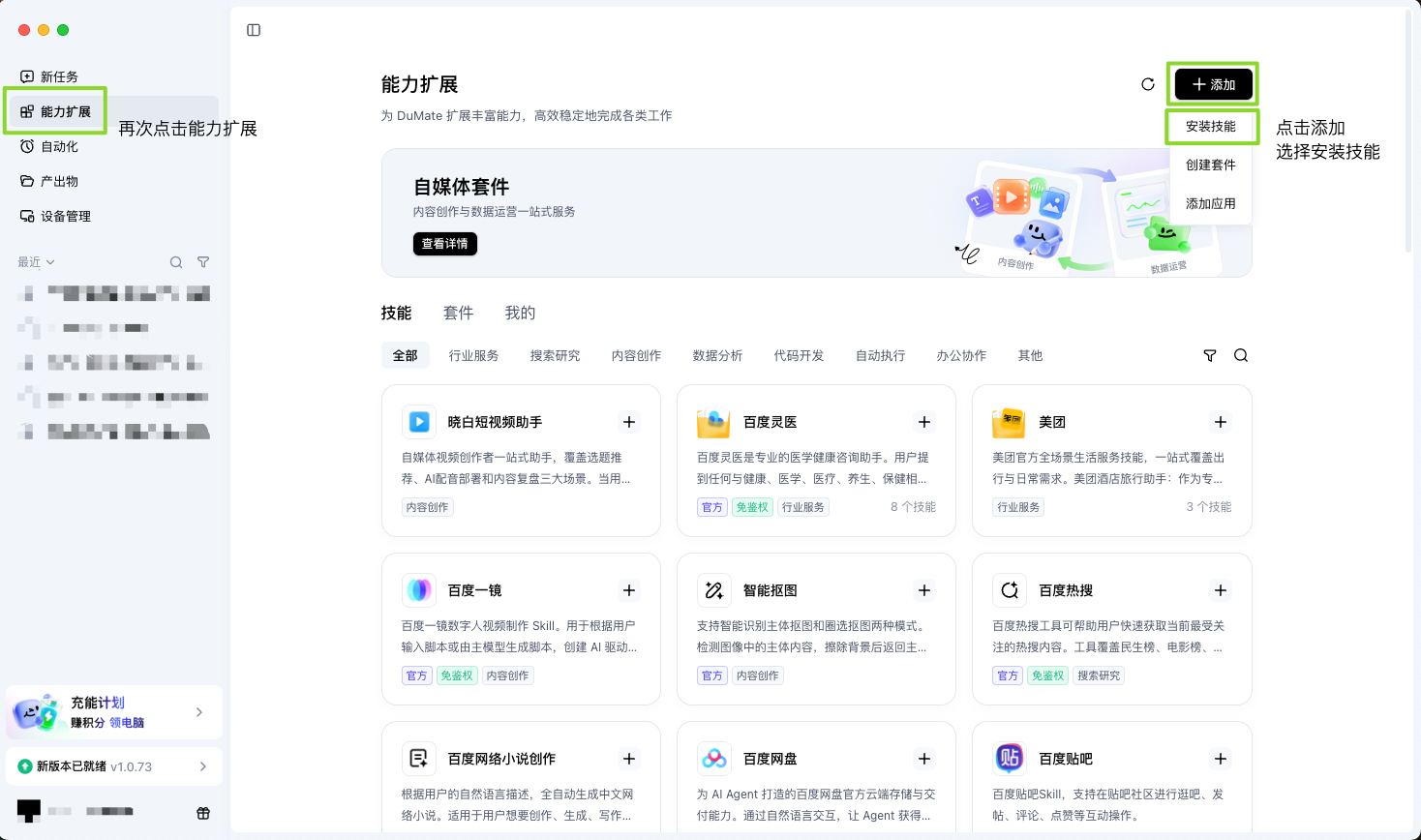1421x840 pixels.
Task: Click the 3 个技能 count on 美团
Action: (1209, 507)
